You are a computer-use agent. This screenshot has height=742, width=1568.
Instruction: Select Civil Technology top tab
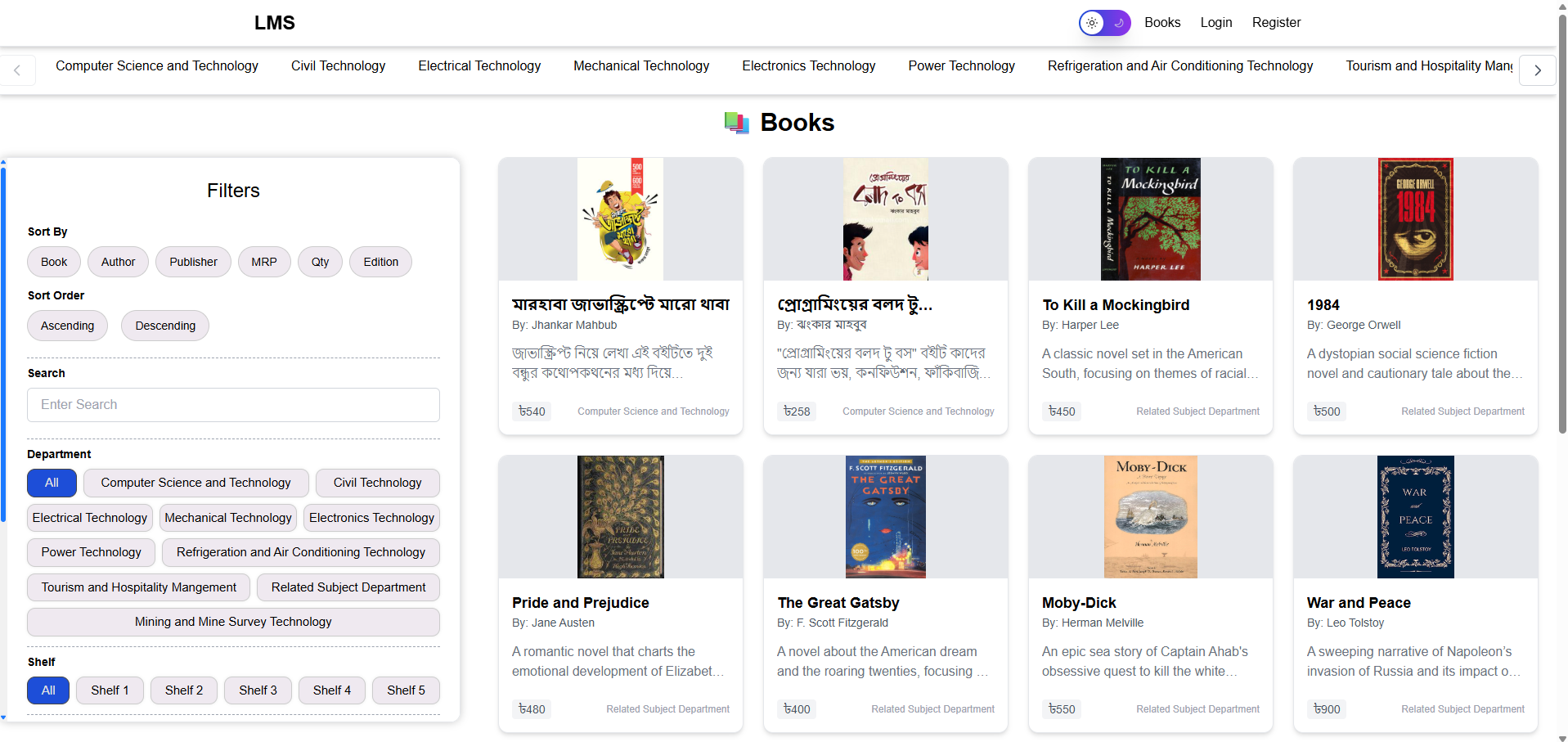tap(338, 65)
